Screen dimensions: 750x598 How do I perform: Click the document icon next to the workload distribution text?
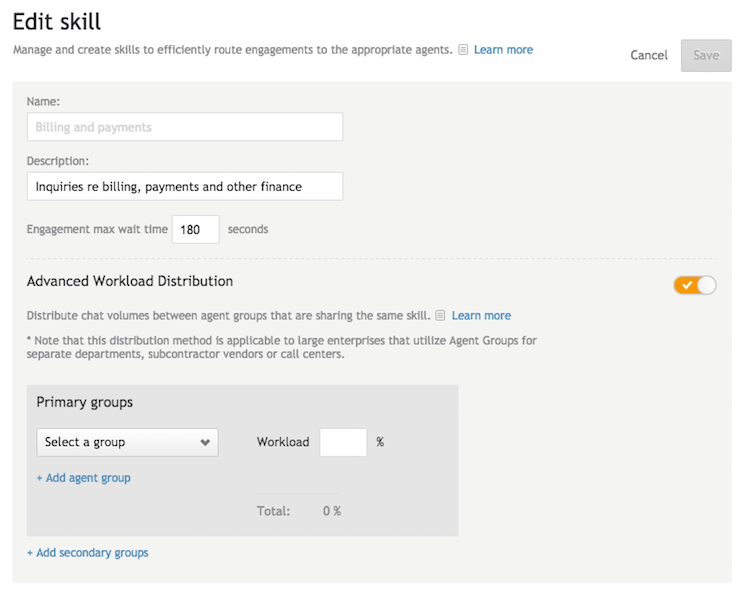441,316
